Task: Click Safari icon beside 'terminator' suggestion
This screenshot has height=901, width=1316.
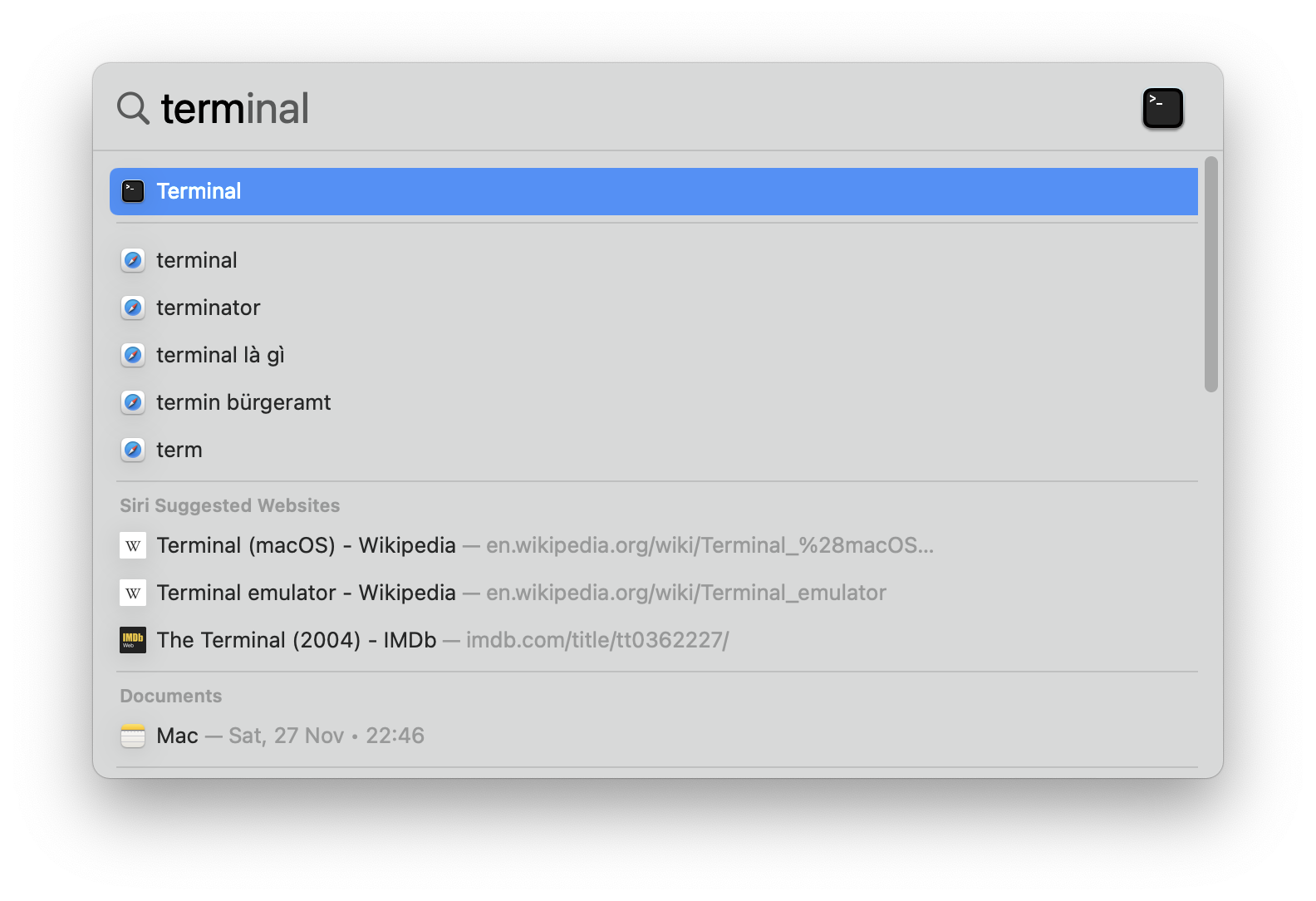Action: [x=133, y=308]
